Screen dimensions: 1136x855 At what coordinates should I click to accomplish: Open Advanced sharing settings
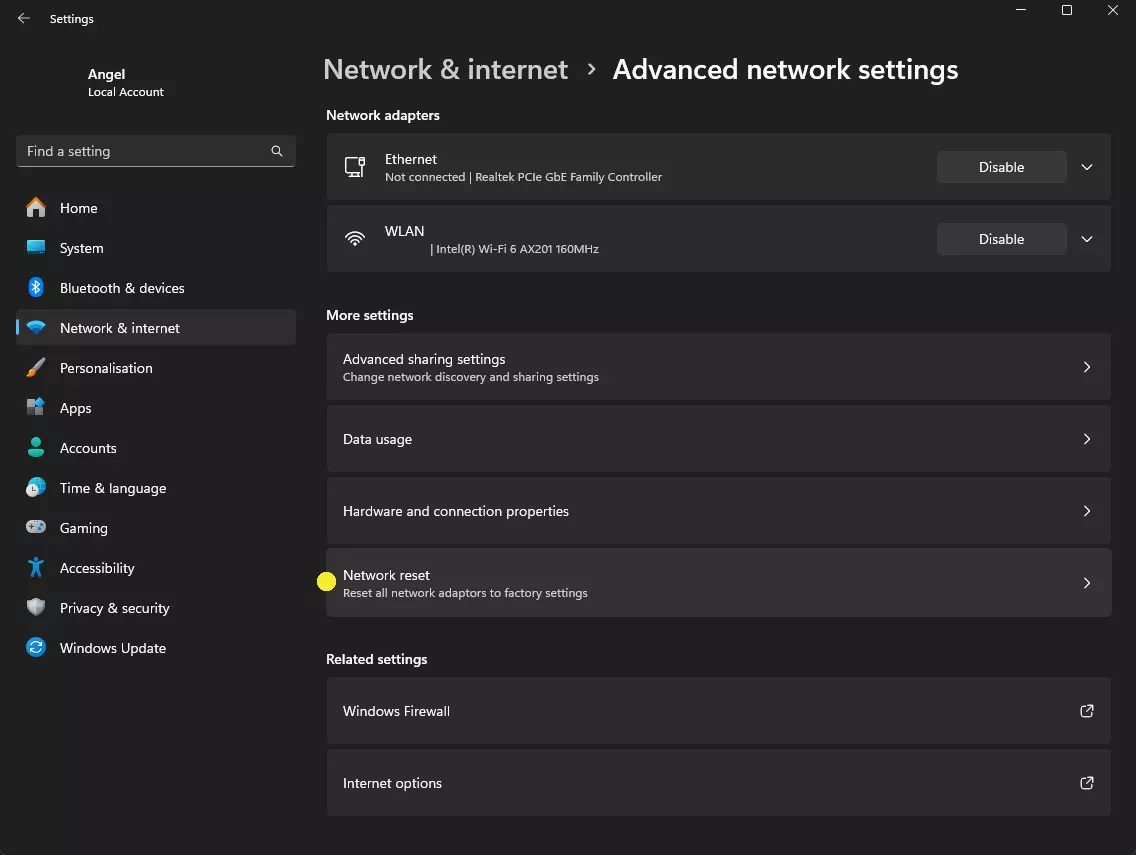pyautogui.click(x=717, y=367)
